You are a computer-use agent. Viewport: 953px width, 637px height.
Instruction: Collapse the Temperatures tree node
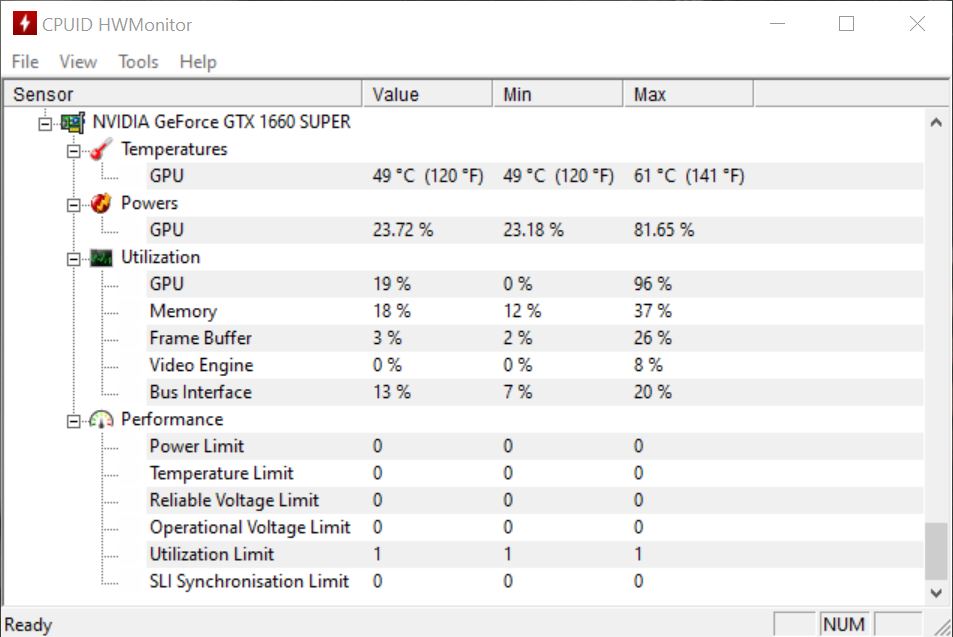73,150
